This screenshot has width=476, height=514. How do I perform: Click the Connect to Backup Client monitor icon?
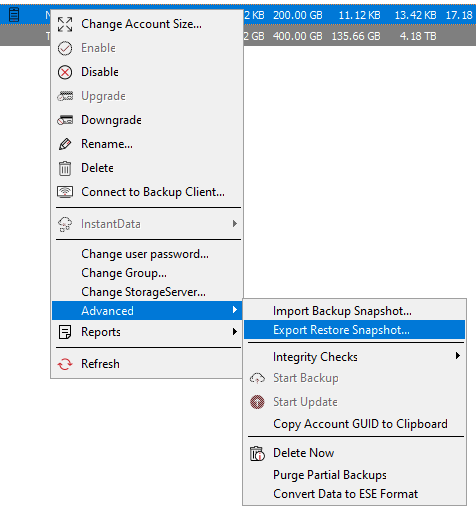point(65,192)
